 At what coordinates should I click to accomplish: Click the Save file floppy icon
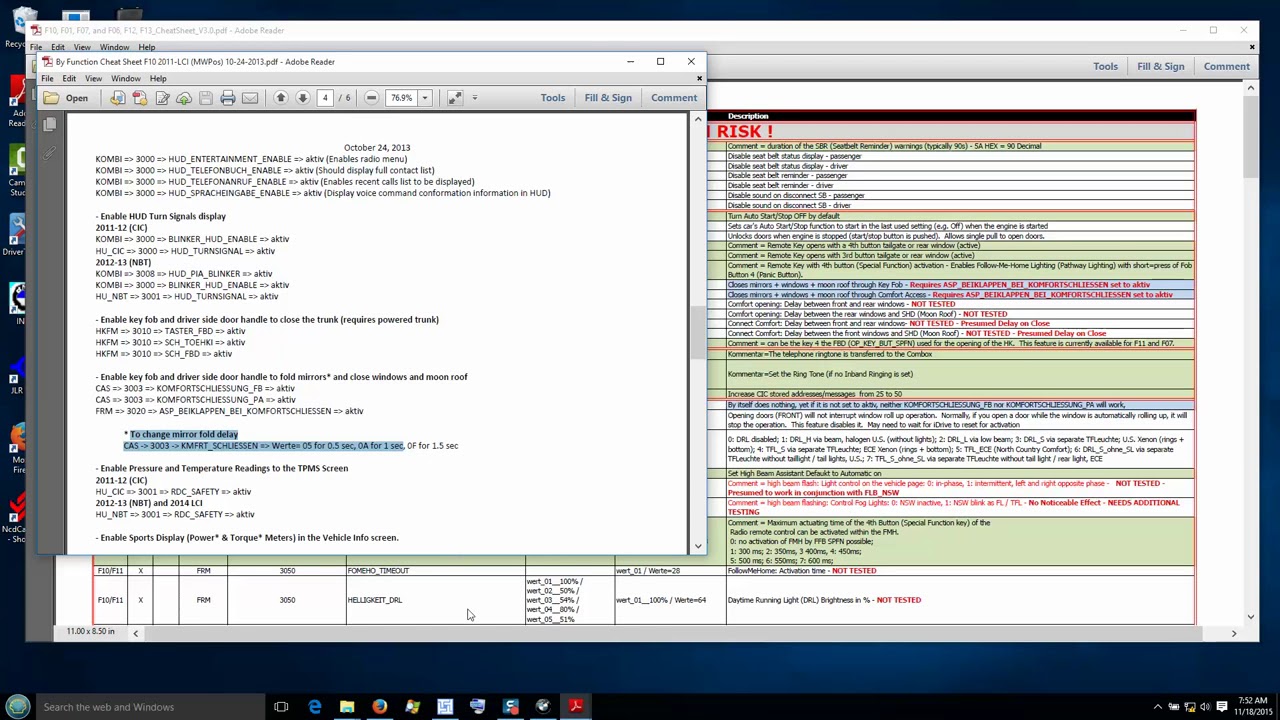[x=206, y=98]
